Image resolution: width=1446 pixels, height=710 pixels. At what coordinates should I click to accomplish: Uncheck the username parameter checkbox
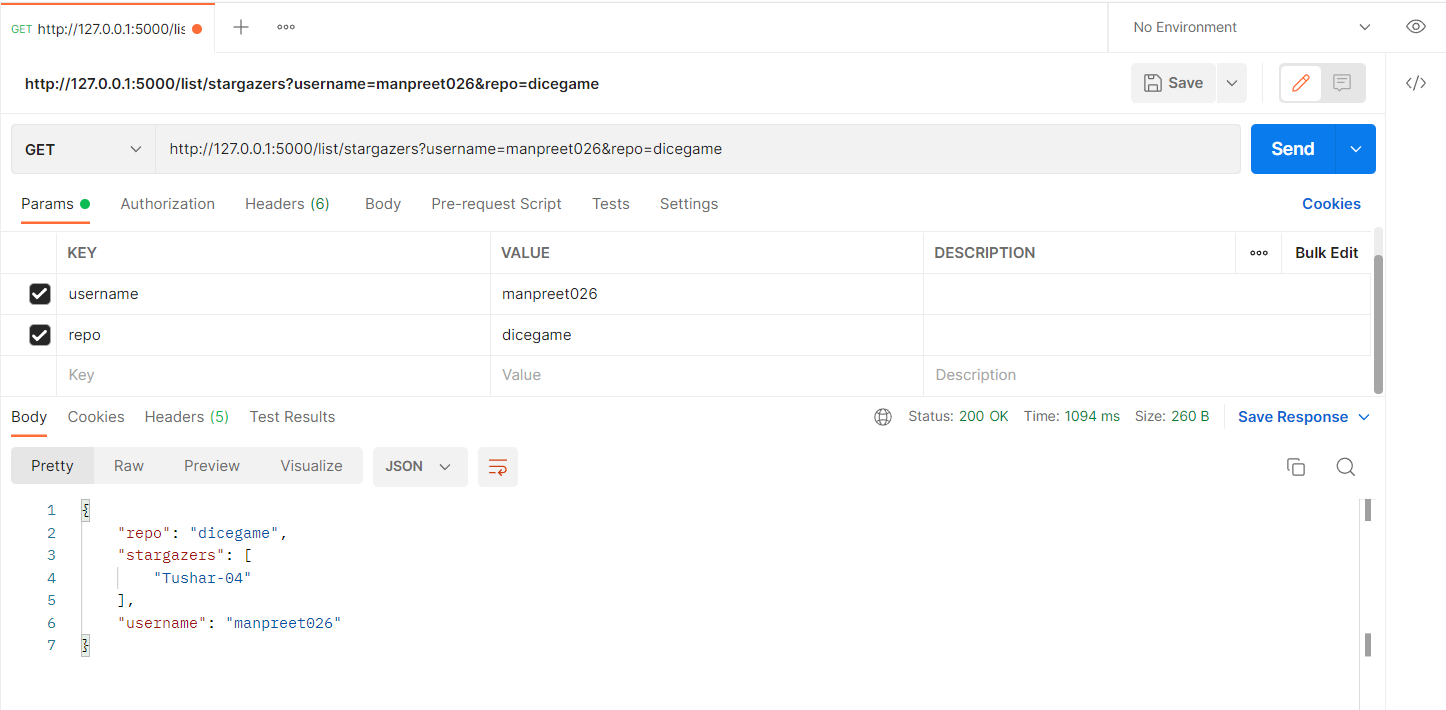[x=40, y=293]
